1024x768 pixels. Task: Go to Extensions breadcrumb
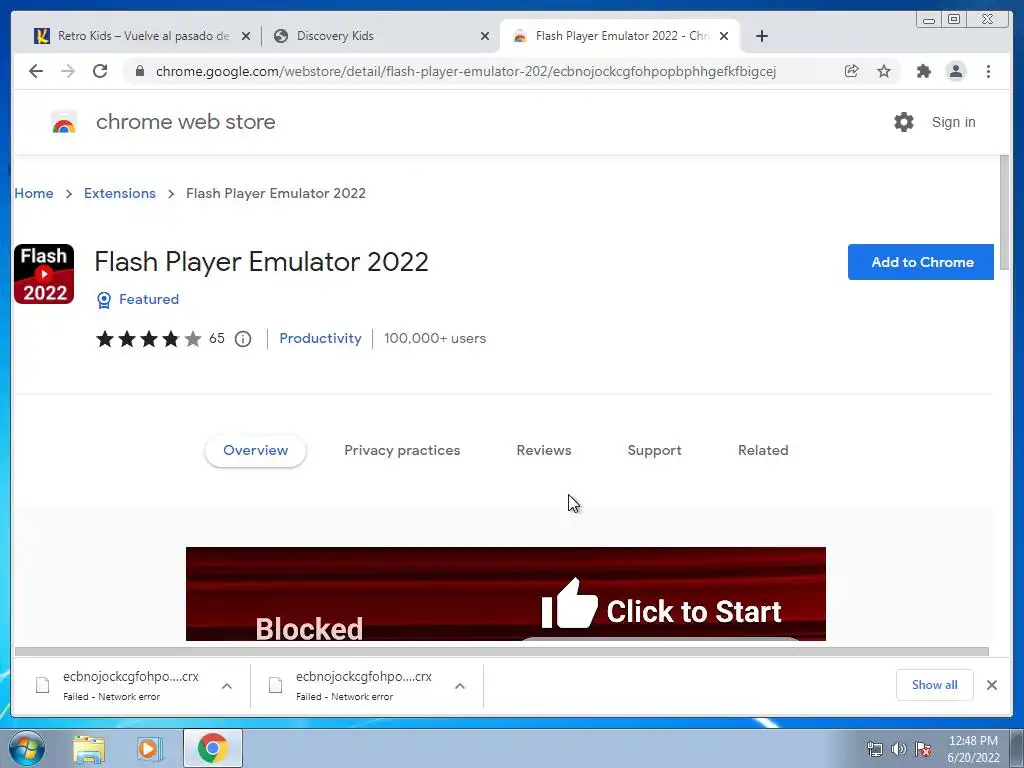pyautogui.click(x=120, y=193)
